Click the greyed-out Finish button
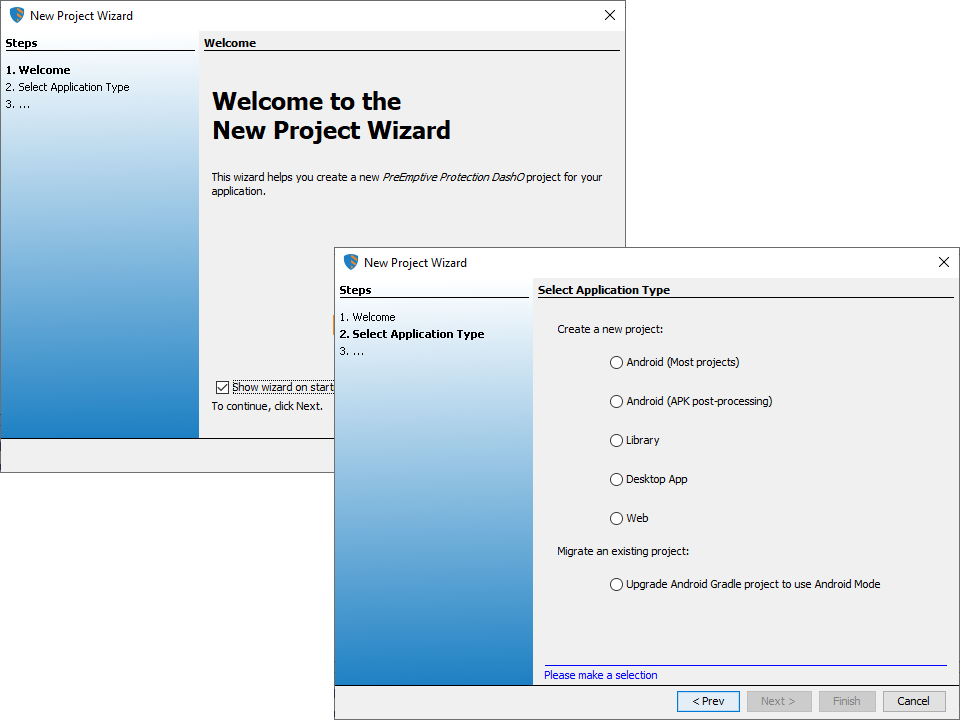The height and width of the screenshot is (720, 960). click(x=847, y=701)
